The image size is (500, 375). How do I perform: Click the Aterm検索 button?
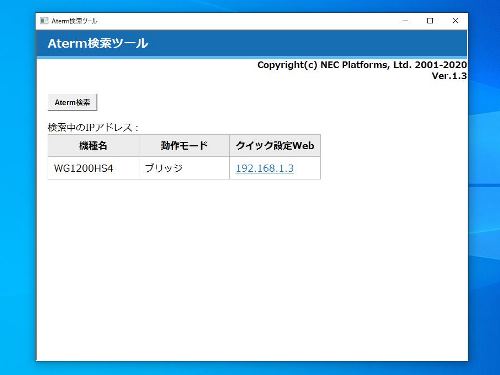[72, 102]
